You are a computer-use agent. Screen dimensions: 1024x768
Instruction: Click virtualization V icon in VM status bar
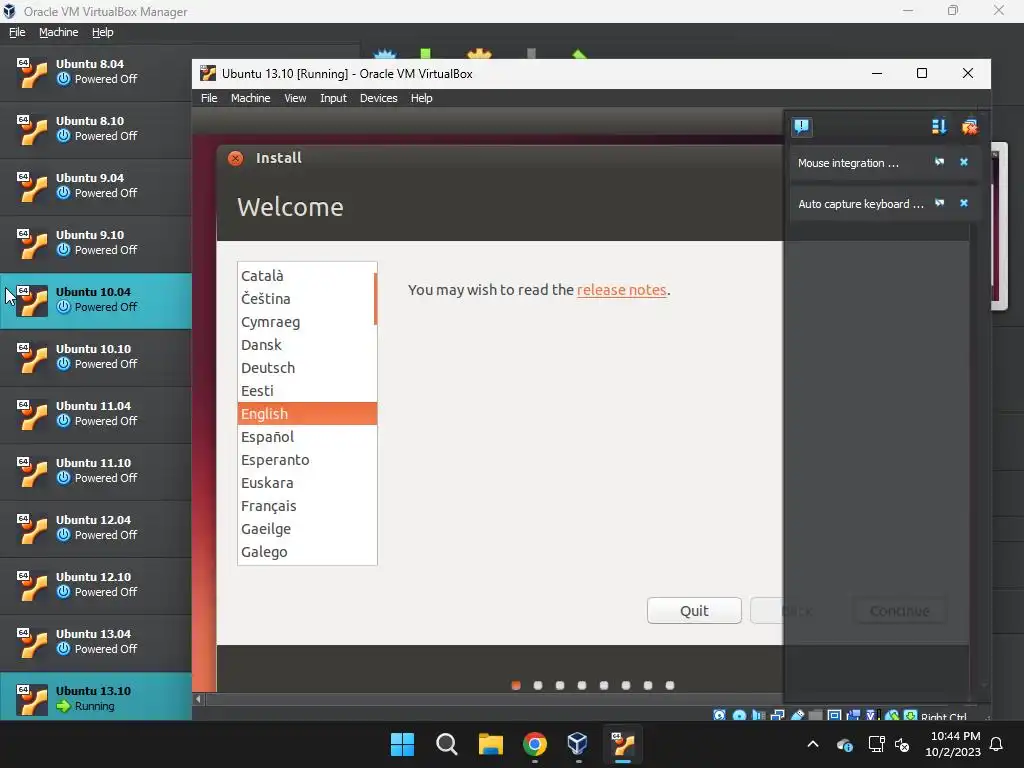(872, 716)
